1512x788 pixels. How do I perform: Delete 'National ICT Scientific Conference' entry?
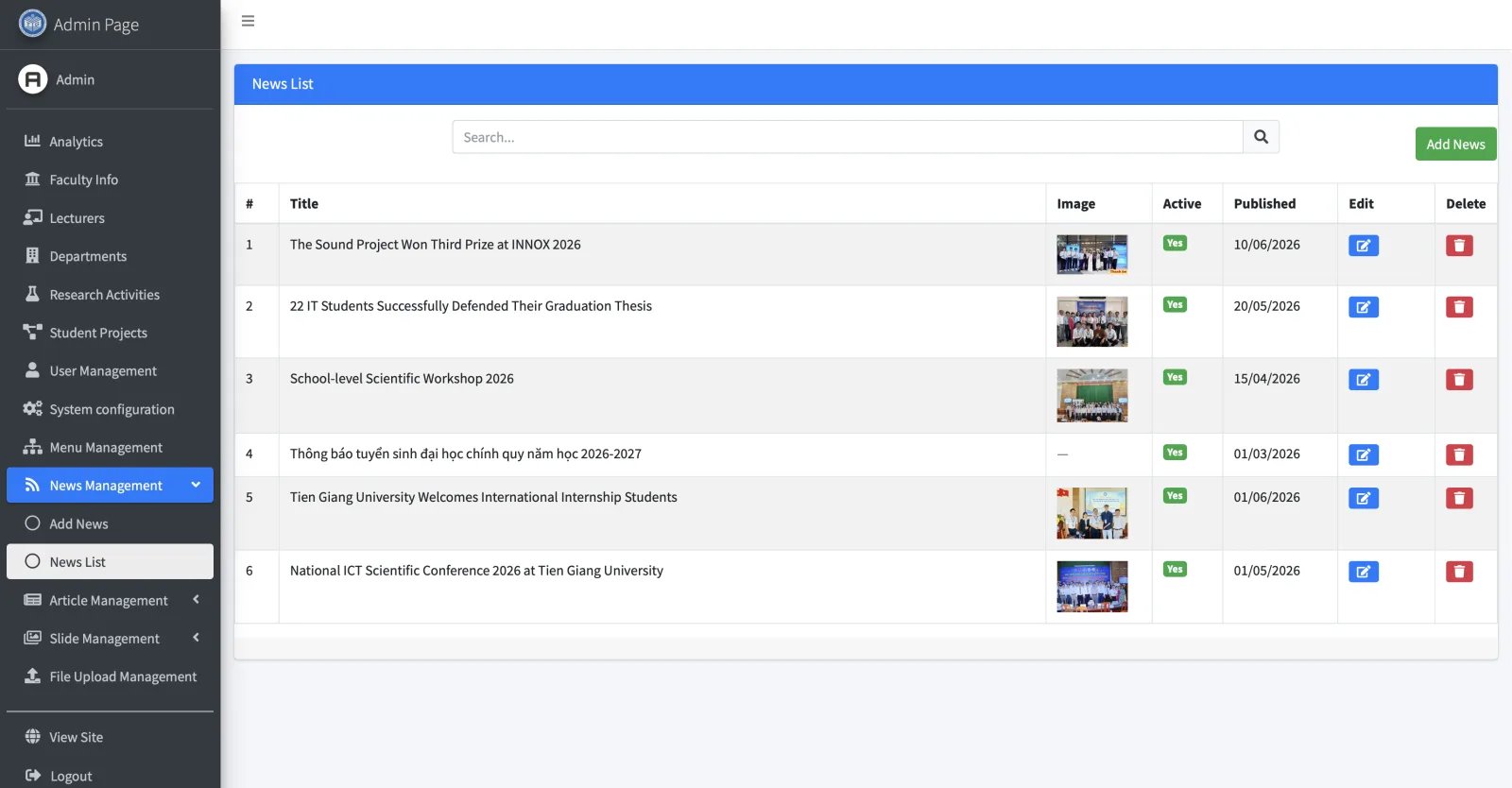pos(1459,572)
